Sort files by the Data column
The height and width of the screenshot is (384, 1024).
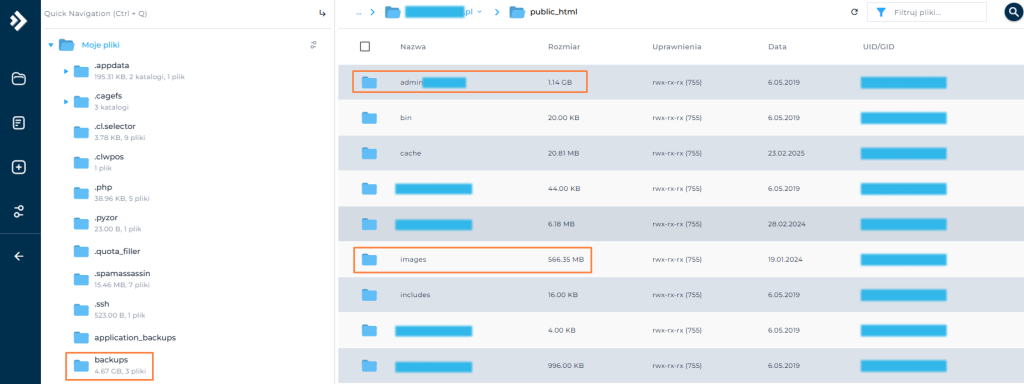tap(777, 47)
